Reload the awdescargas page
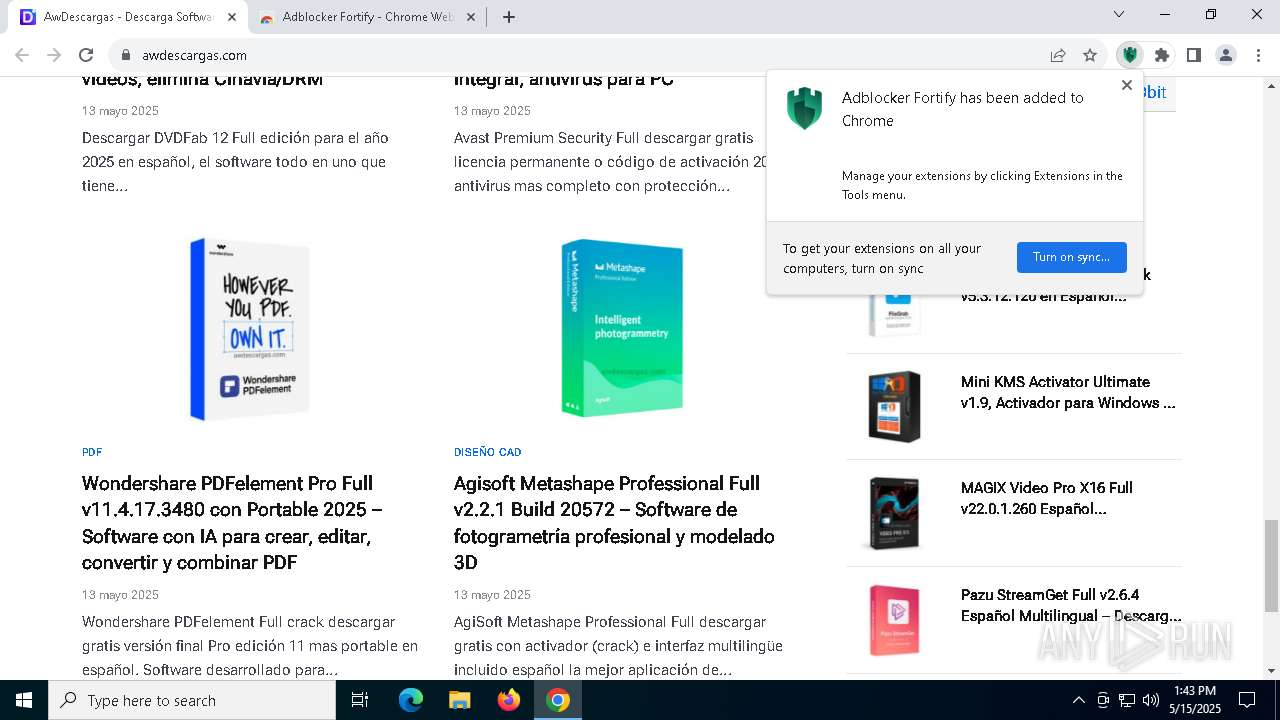 pos(86,55)
